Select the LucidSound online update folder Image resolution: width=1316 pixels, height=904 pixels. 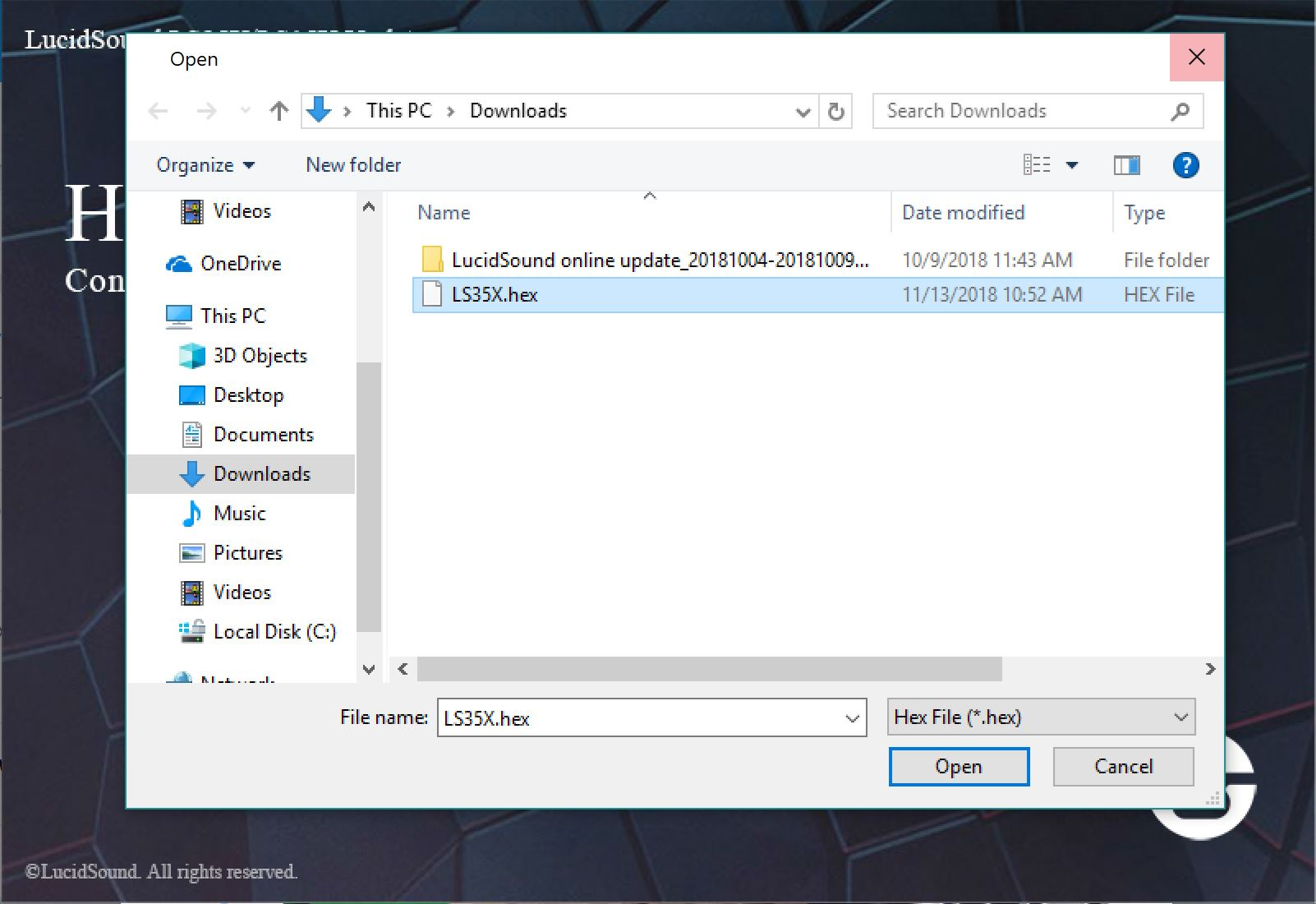[660, 261]
